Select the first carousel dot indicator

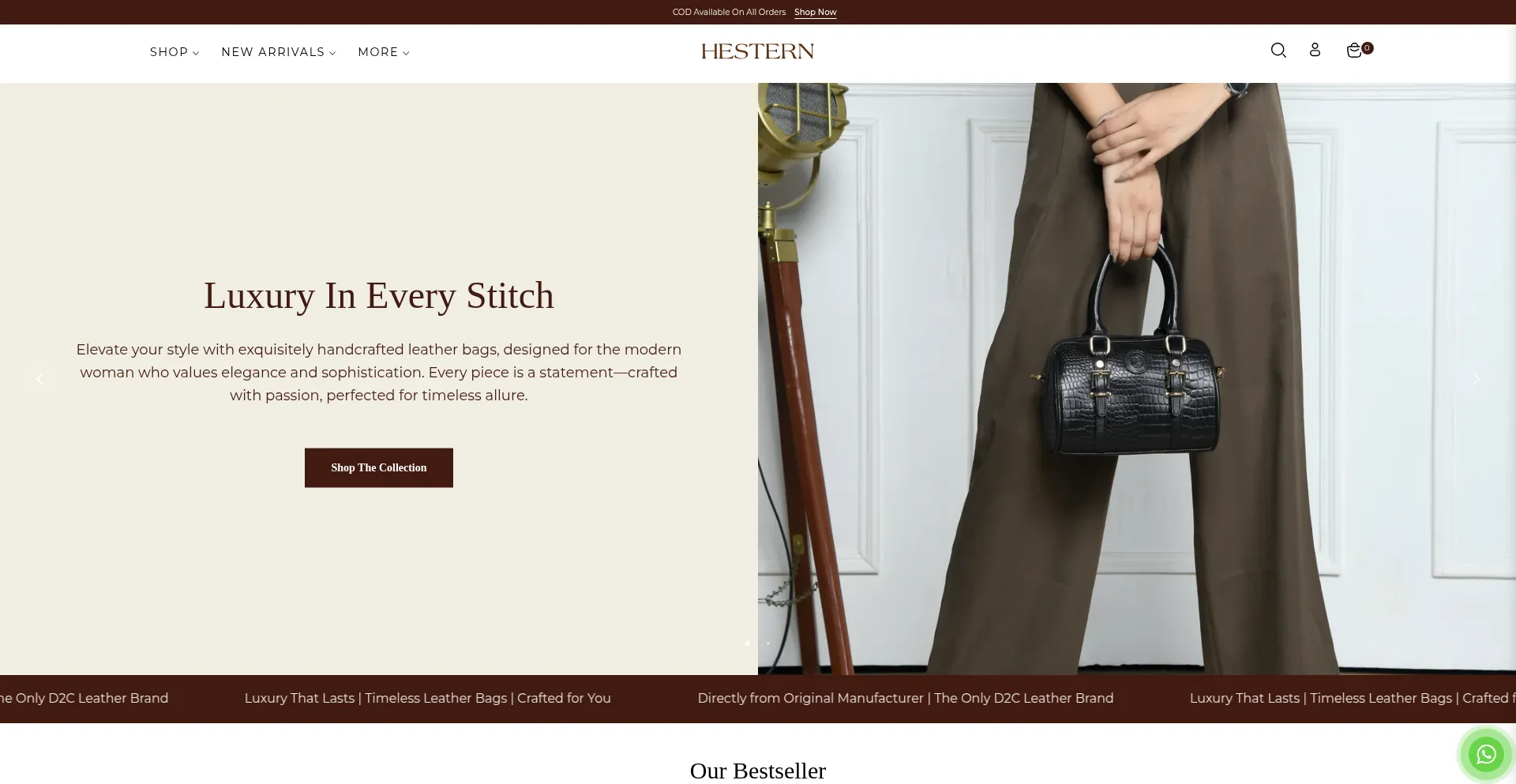pyautogui.click(x=748, y=643)
